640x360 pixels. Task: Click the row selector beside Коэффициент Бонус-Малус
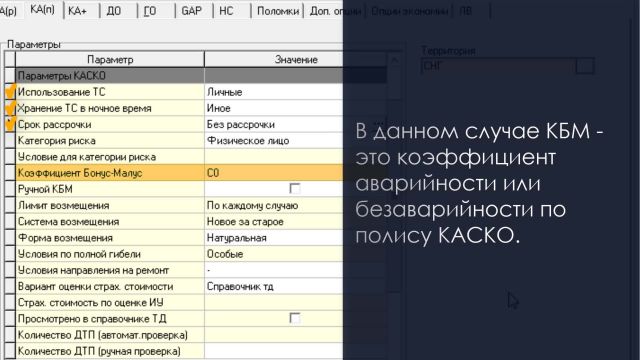coord(10,173)
